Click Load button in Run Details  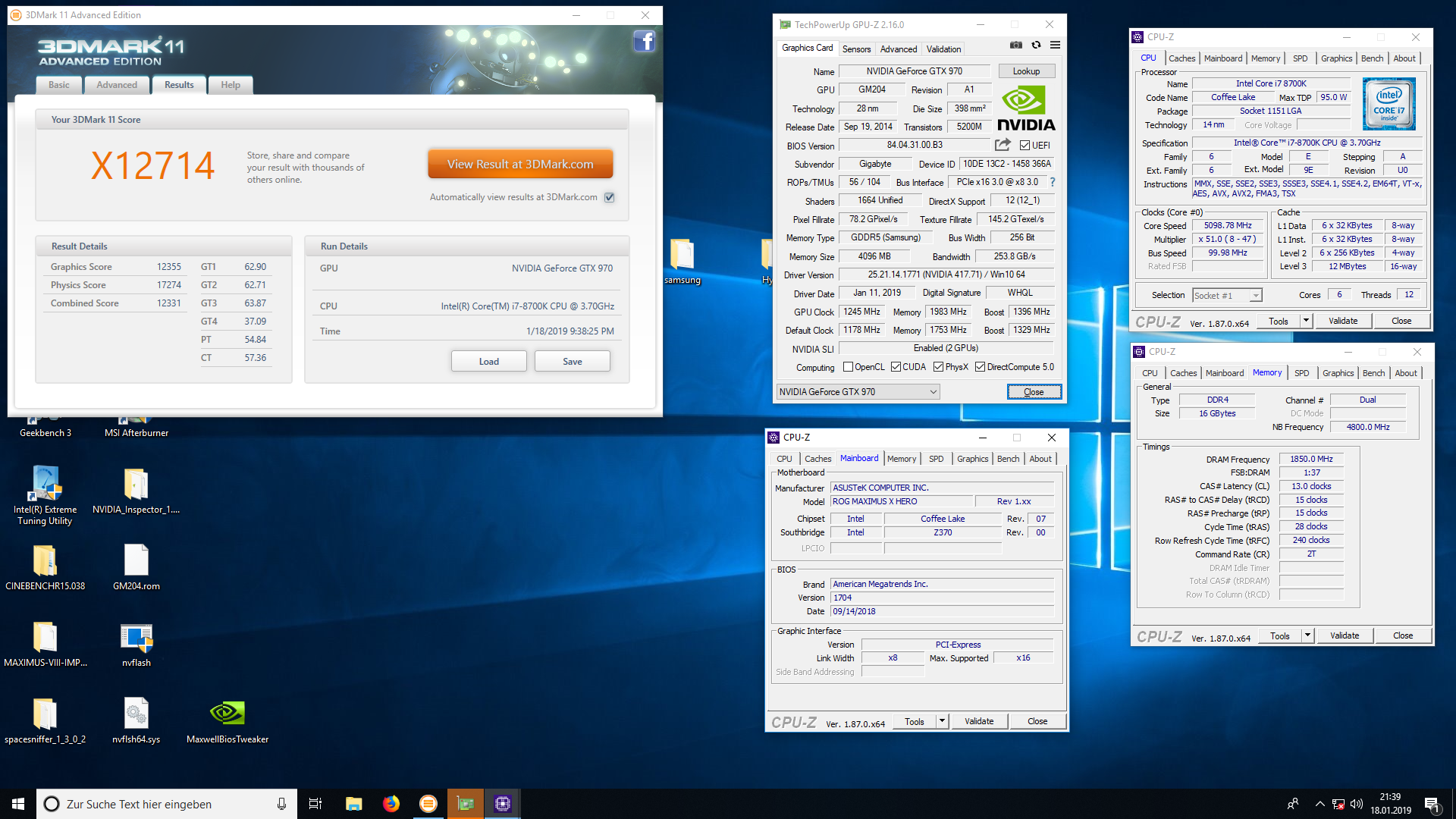point(489,362)
